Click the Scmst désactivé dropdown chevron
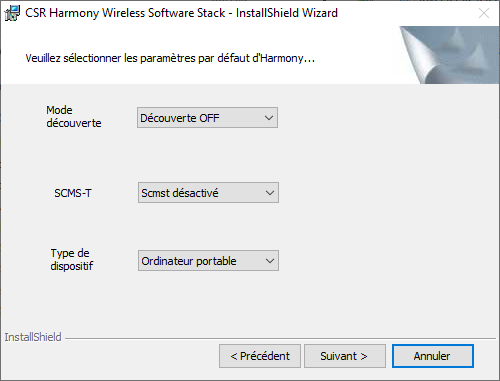500x381 pixels. (x=270, y=193)
